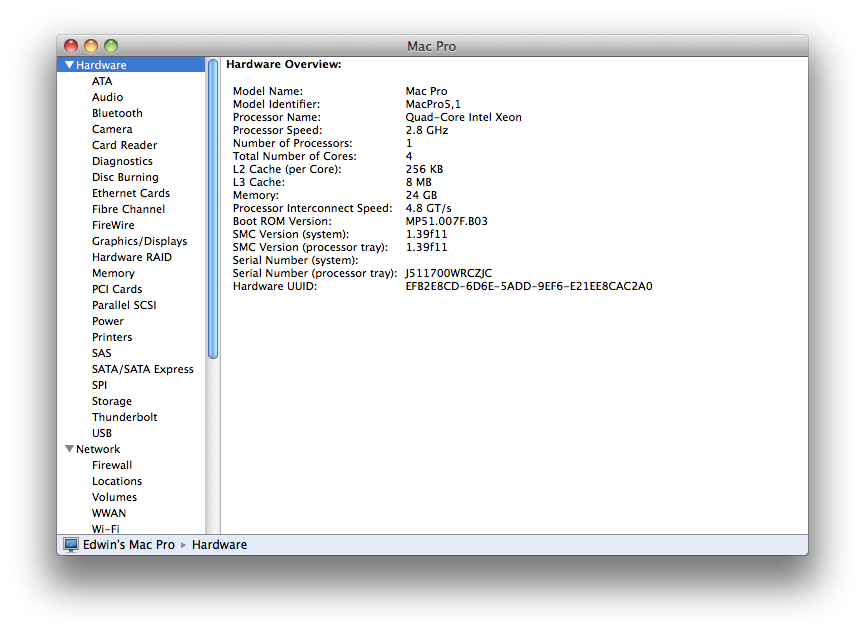Viewport: 865px width, 634px height.
Task: Show Graphics/Displays information
Action: 140,241
